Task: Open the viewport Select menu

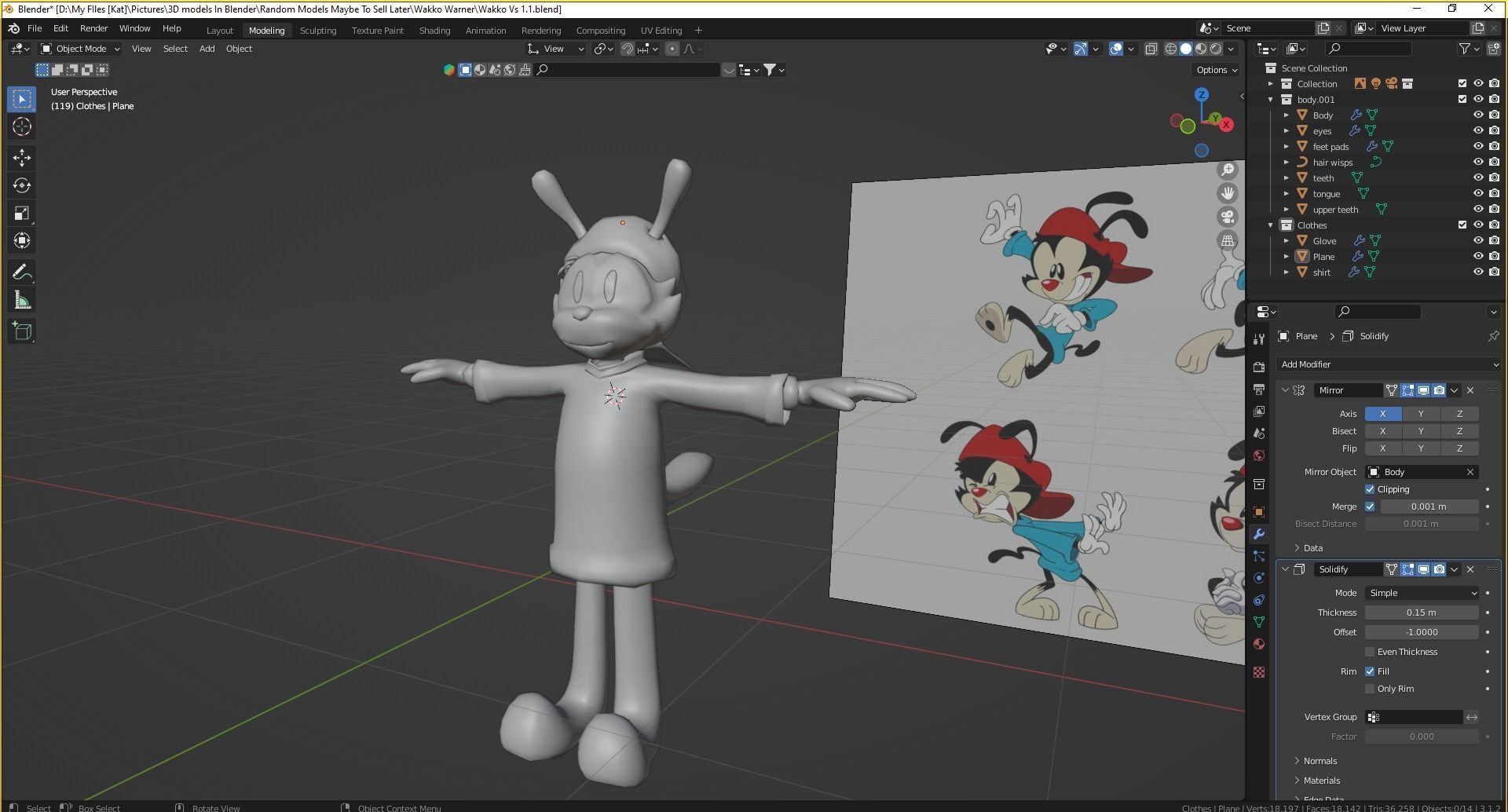Action: coord(175,49)
